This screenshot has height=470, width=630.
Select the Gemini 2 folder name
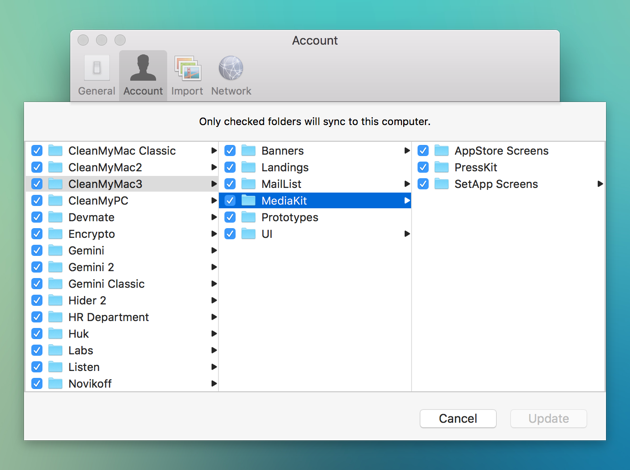click(91, 267)
